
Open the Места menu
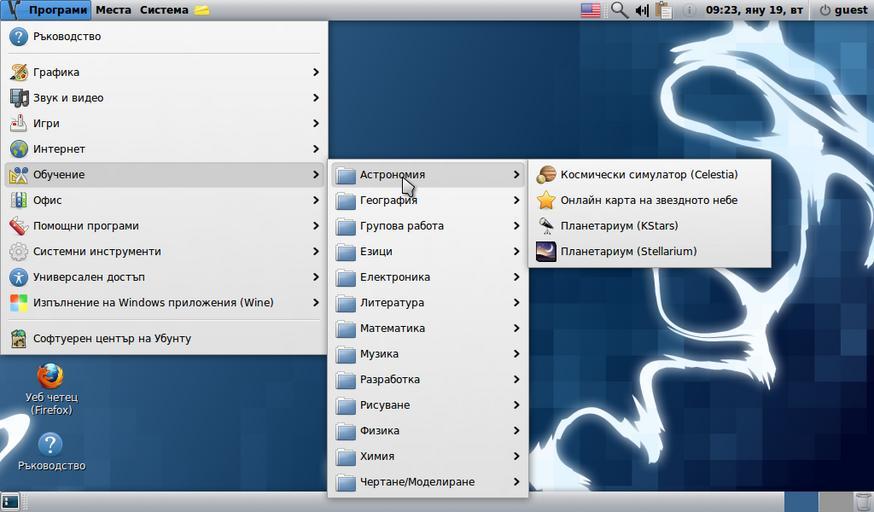click(x=113, y=10)
